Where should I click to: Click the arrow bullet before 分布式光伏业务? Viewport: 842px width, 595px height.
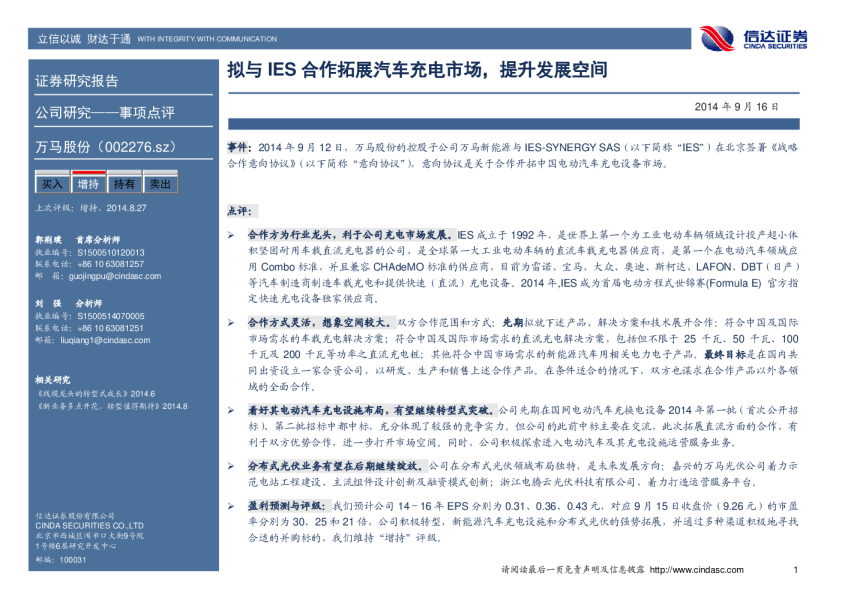point(230,466)
